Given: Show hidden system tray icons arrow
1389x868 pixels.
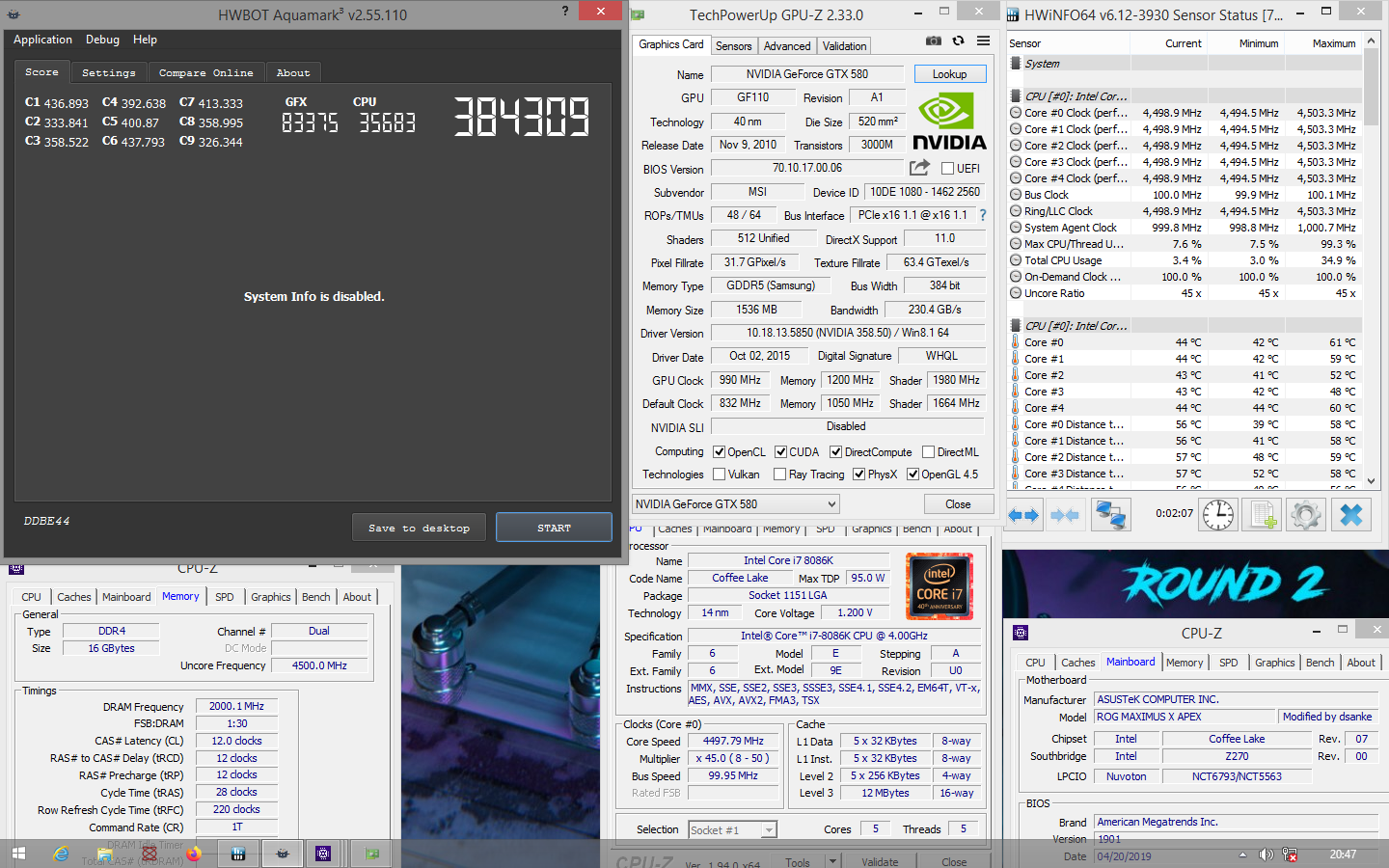Looking at the screenshot, I should pyautogui.click(x=1242, y=854).
